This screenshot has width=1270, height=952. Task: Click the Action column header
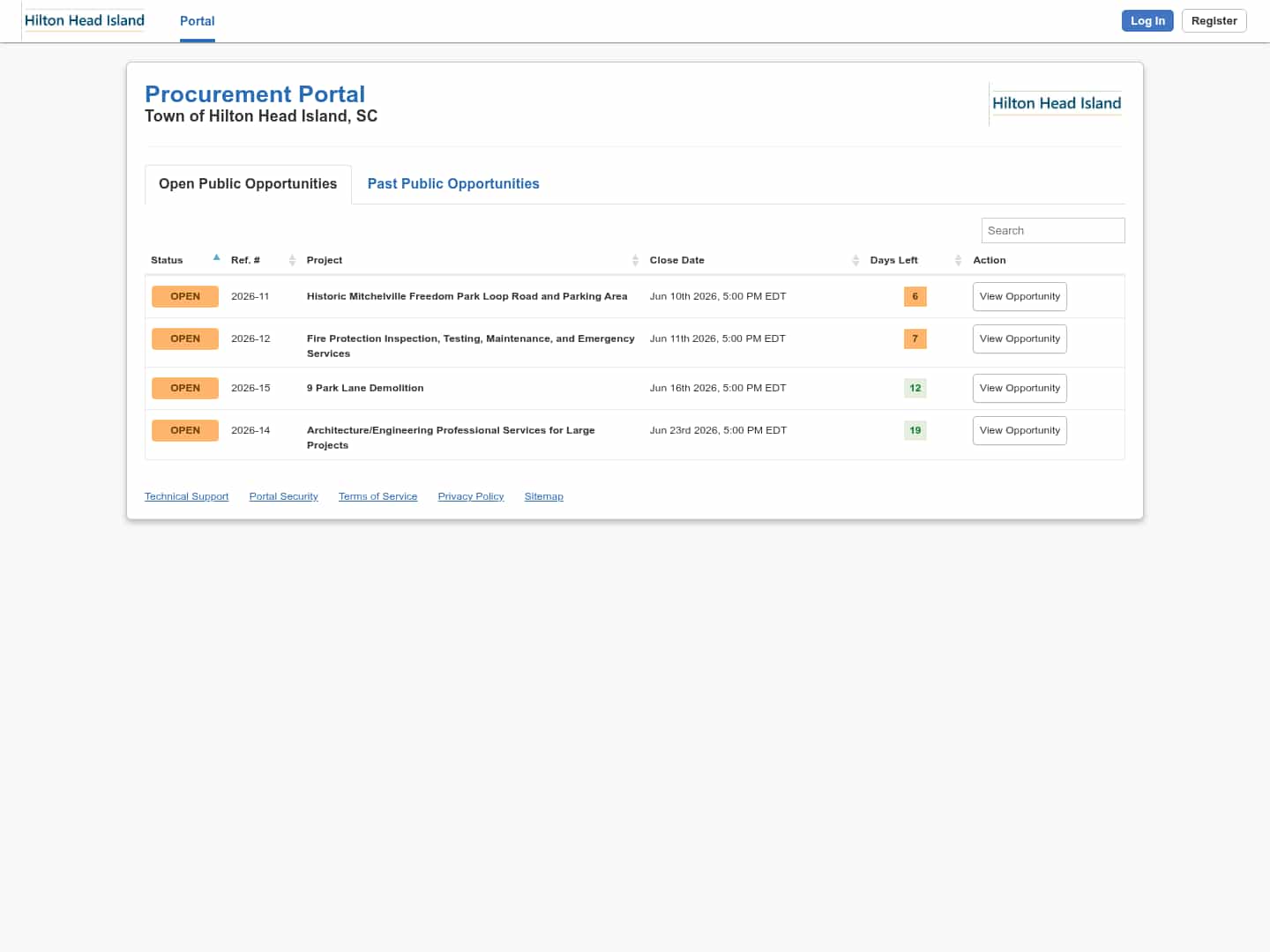pyautogui.click(x=990, y=260)
